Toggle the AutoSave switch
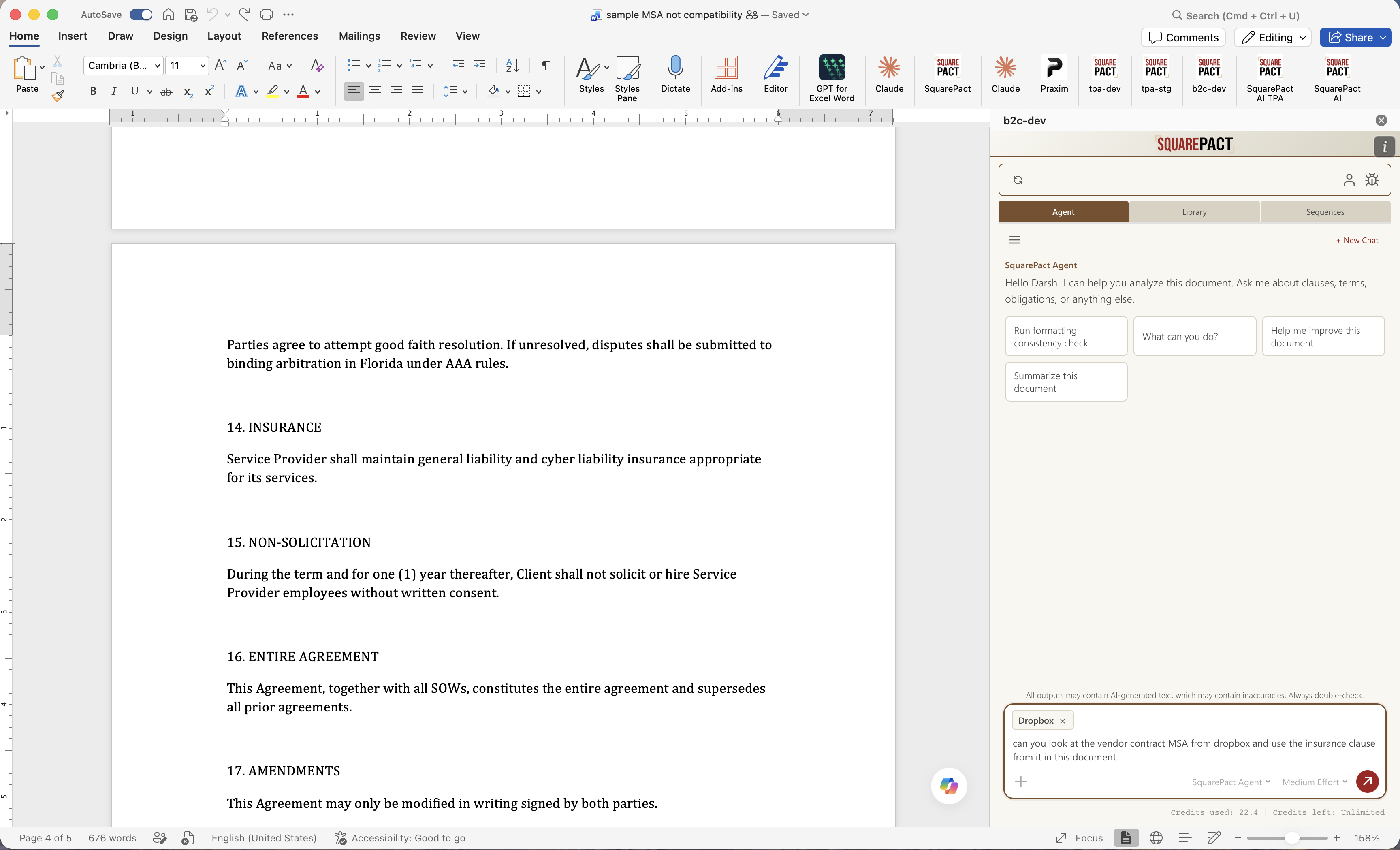The height and width of the screenshot is (850, 1400). [140, 15]
